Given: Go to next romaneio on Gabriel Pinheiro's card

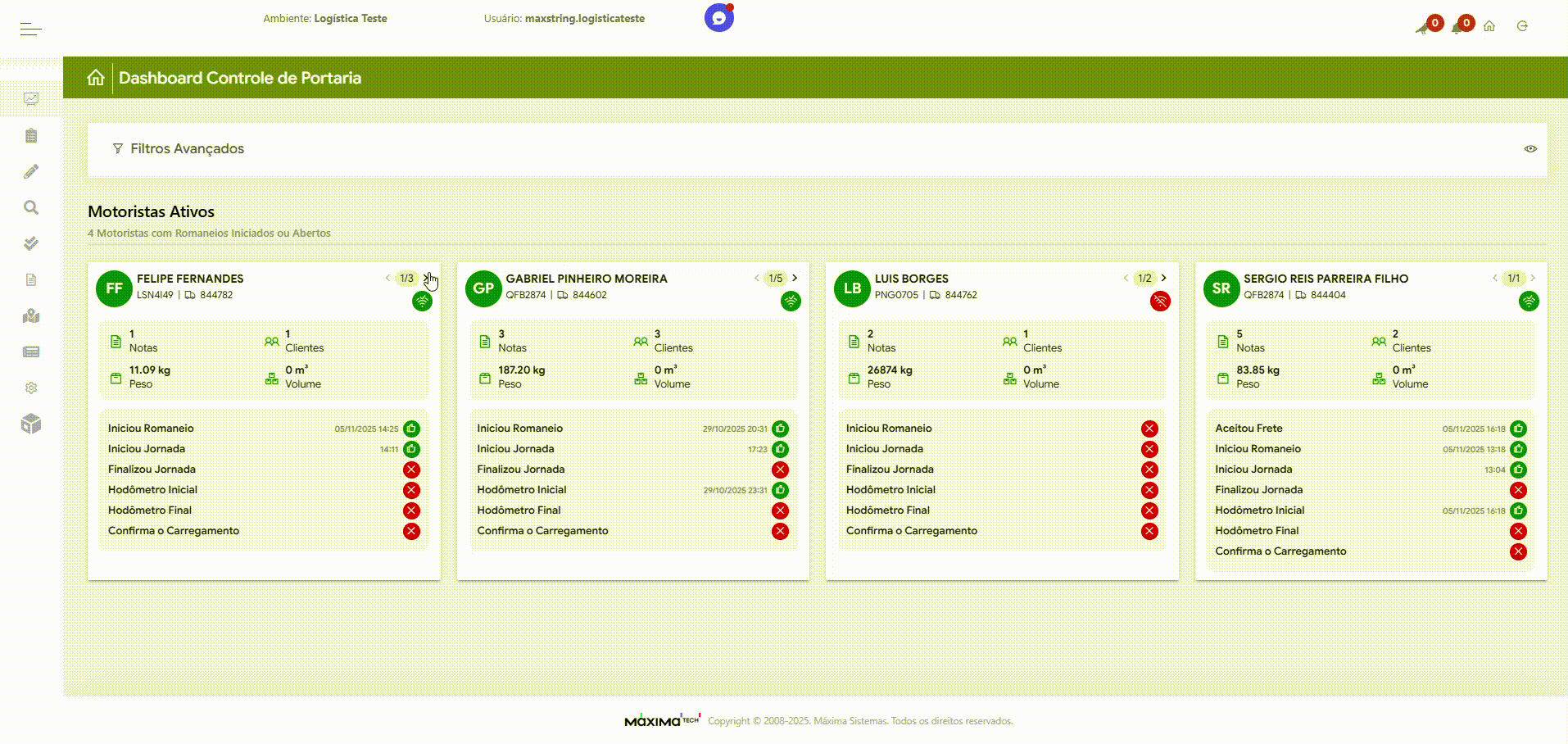Looking at the screenshot, I should tap(795, 279).
